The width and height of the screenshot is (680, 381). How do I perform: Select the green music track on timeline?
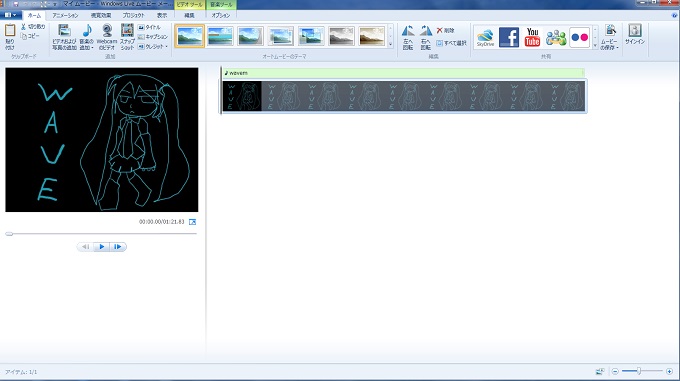coord(403,73)
